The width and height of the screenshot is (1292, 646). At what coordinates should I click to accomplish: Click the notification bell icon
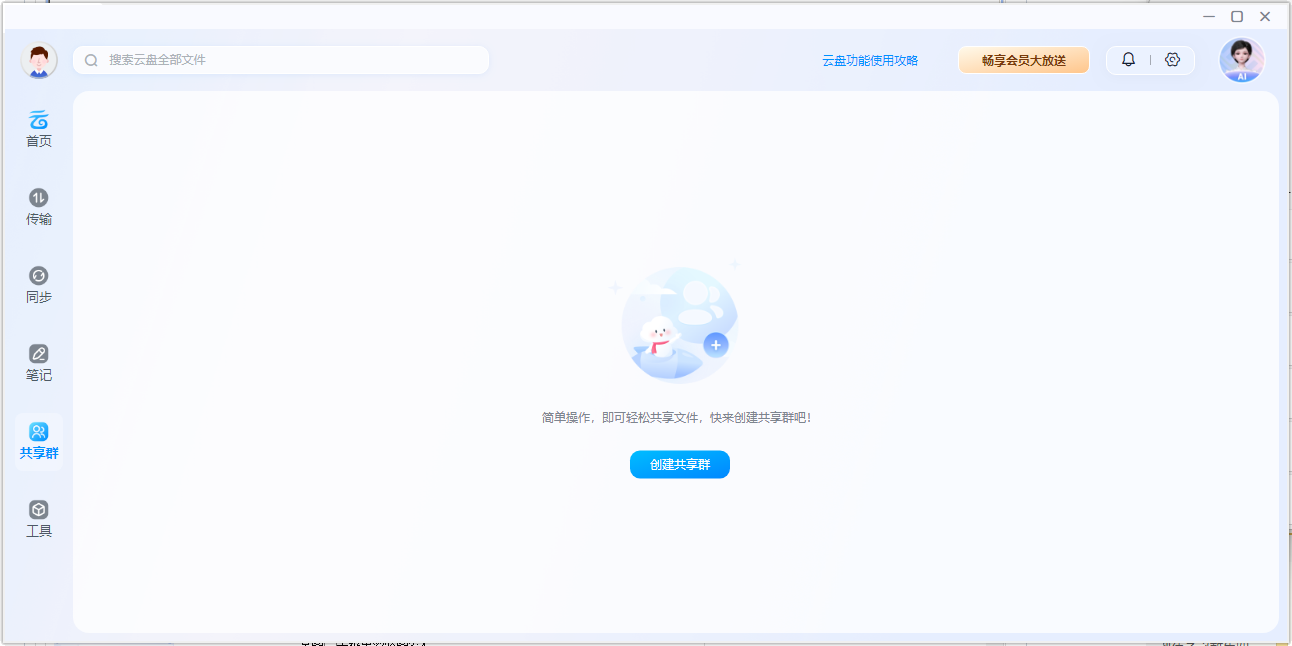tap(1128, 60)
